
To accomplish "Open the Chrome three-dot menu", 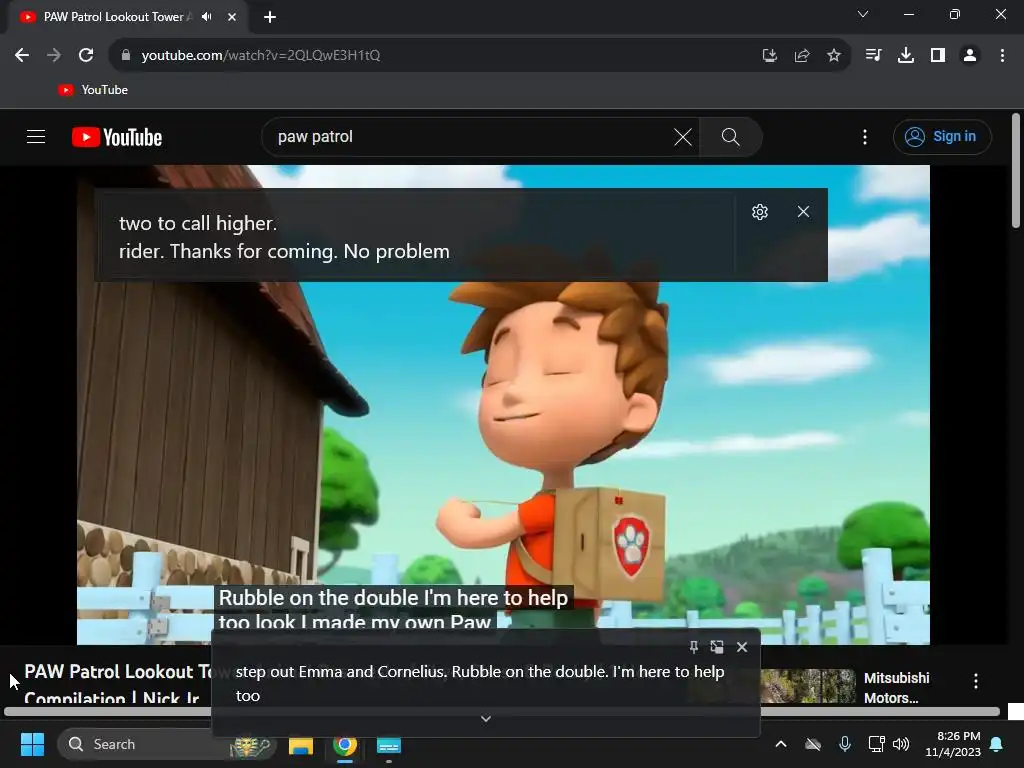I will [x=1002, y=56].
